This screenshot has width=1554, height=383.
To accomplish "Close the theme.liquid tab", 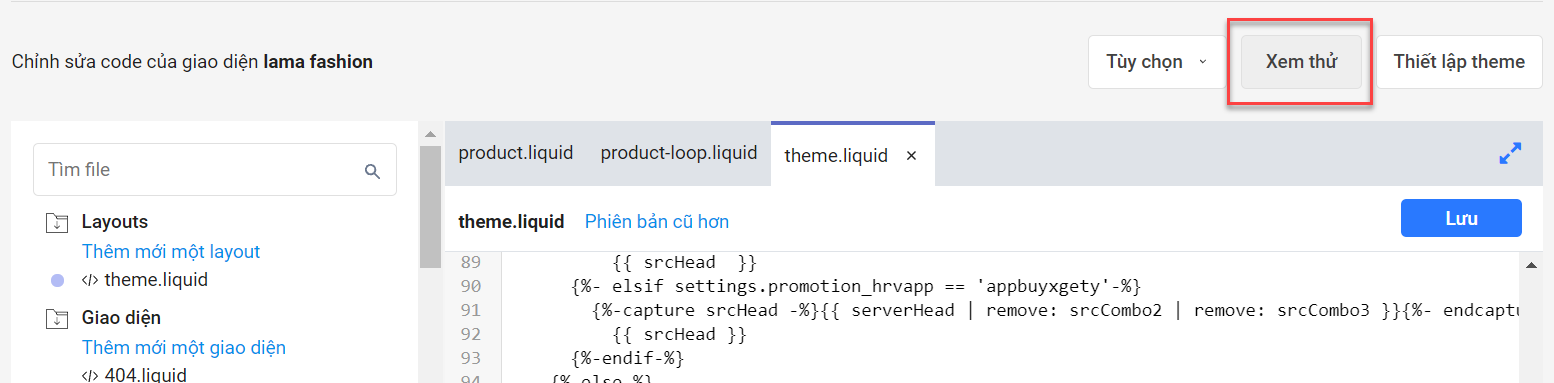I will pyautogui.click(x=911, y=156).
